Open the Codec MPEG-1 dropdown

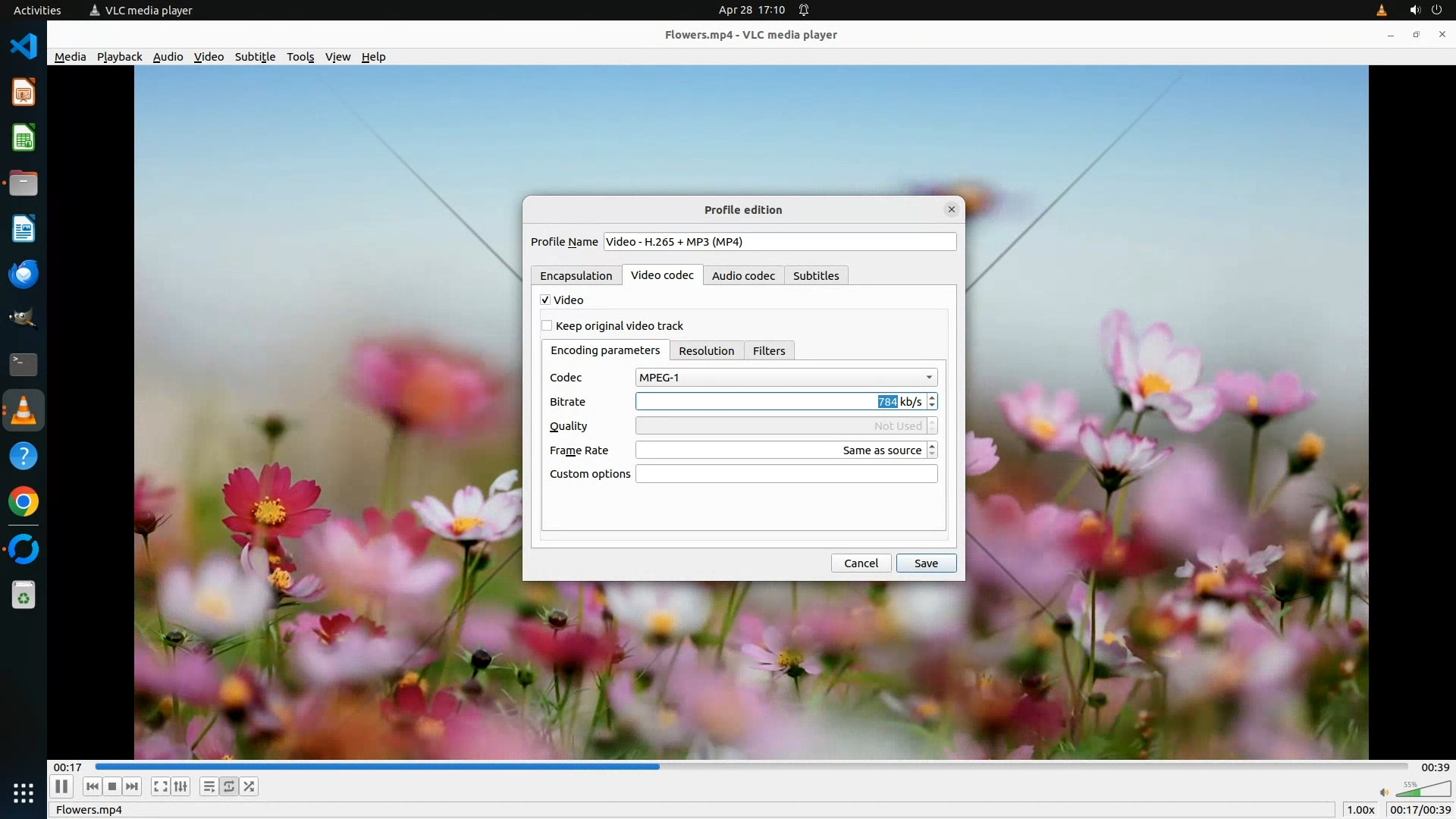coord(786,377)
